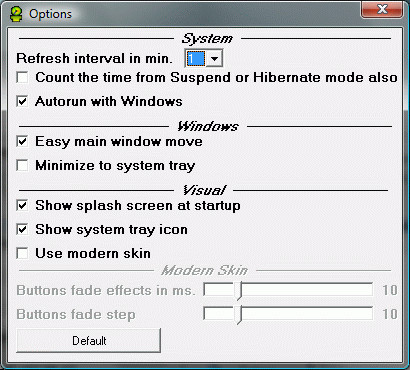Click the System section heading
The image size is (410, 370).
coord(207,39)
